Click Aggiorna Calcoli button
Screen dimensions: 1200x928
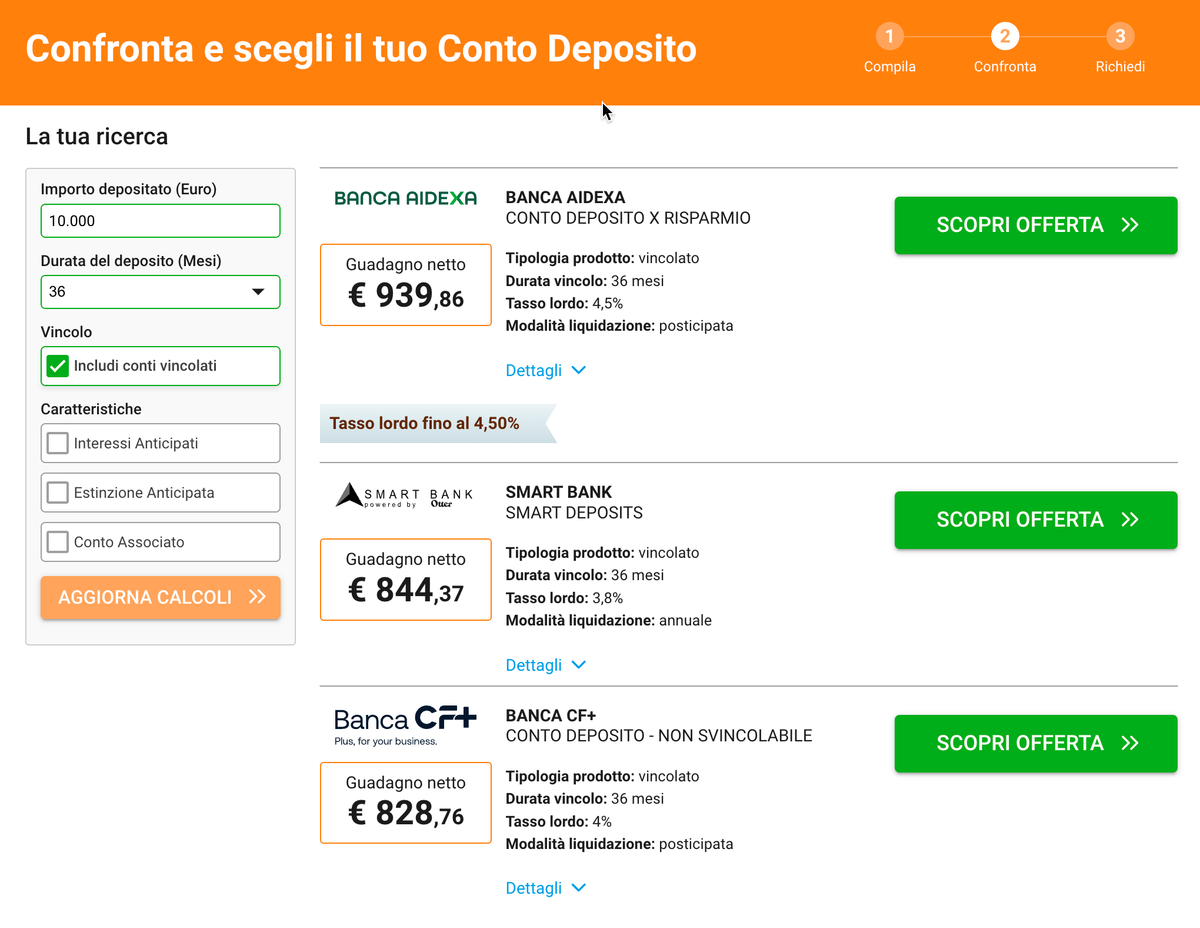(161, 597)
